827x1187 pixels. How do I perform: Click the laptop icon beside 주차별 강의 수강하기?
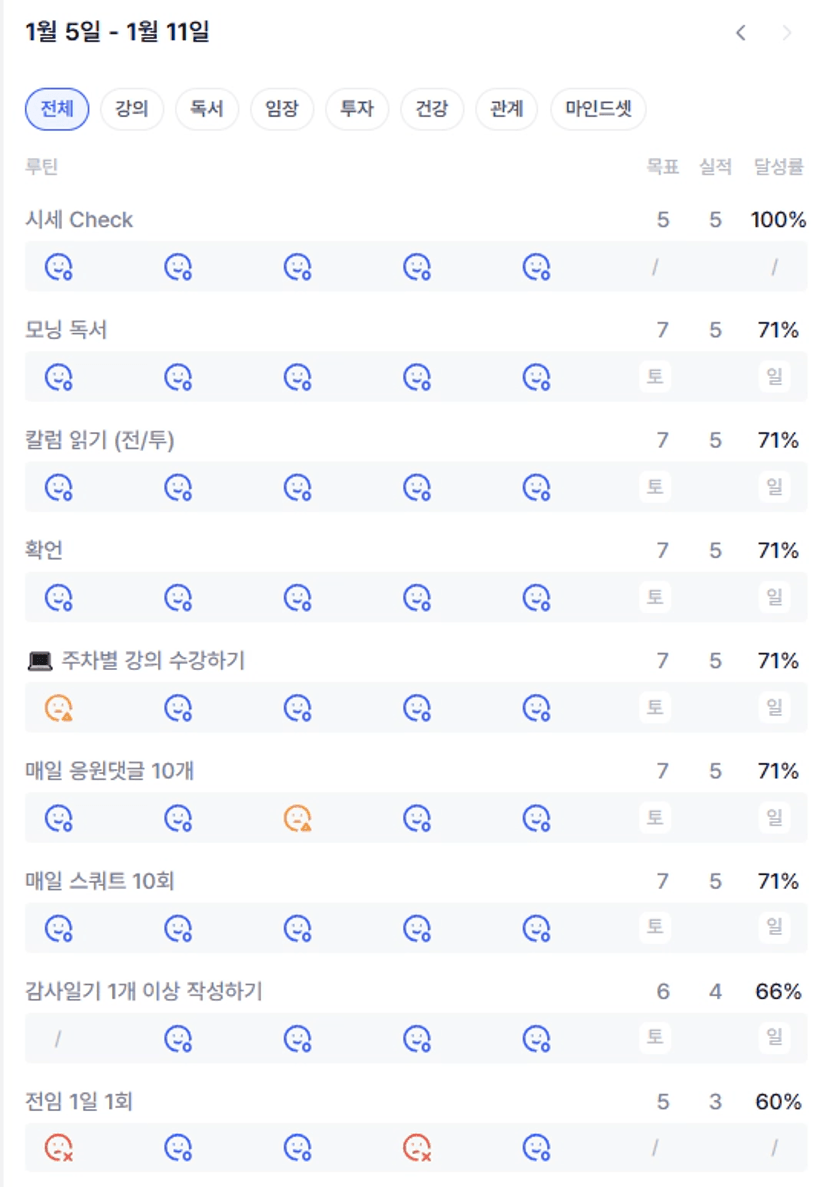(39, 661)
